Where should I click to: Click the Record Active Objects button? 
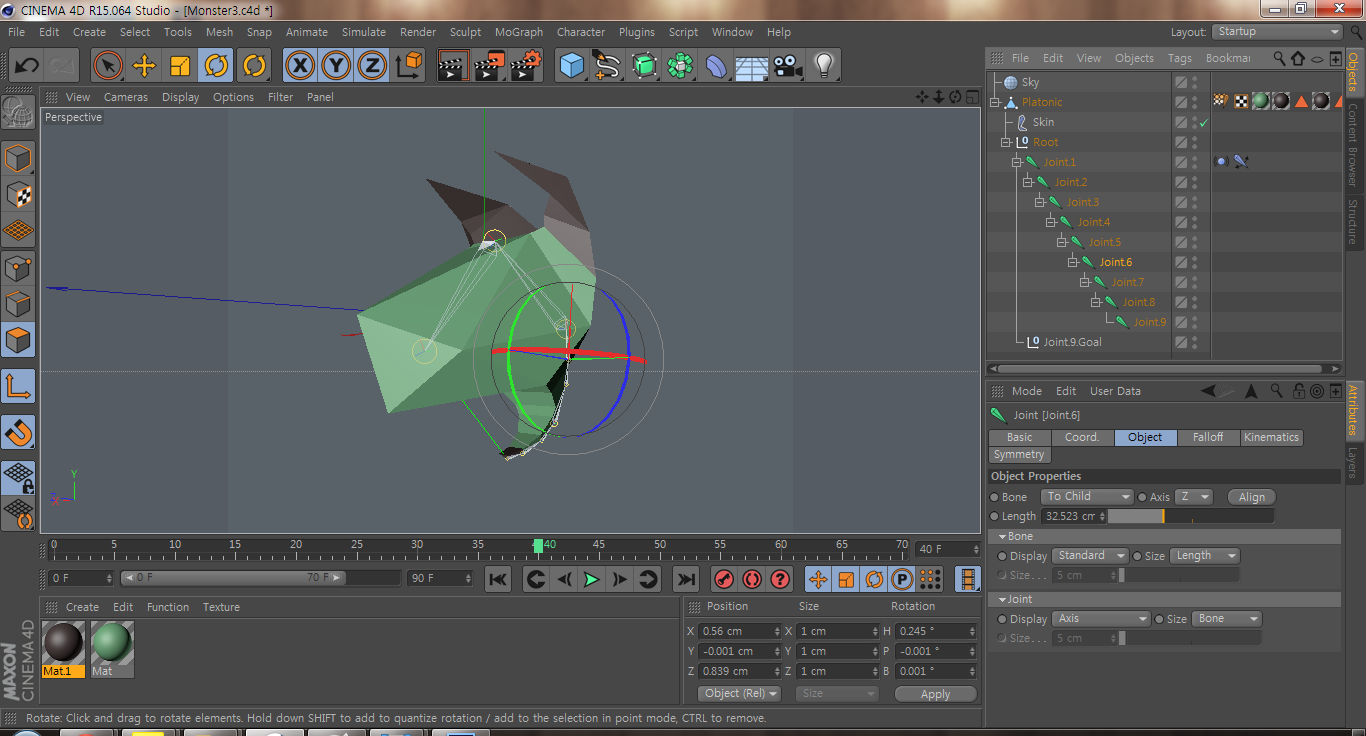click(725, 579)
